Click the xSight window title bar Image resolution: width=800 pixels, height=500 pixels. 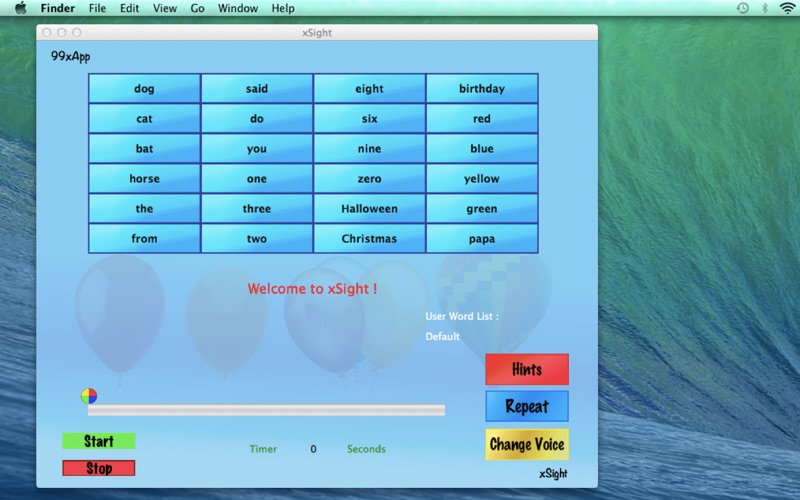pos(317,33)
